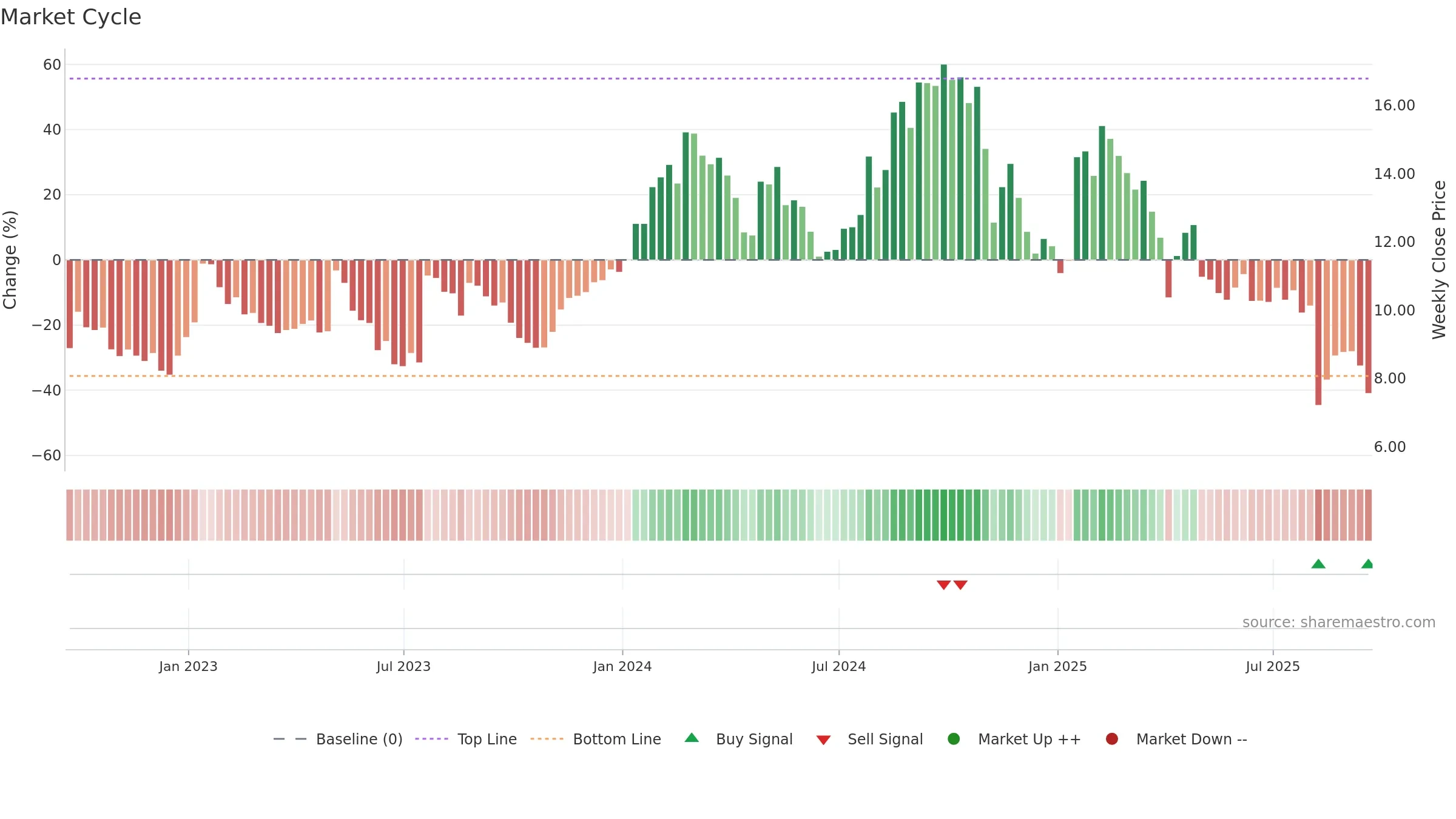1456x819 pixels.
Task: Click the 20 tick on Change axis
Action: [52, 195]
